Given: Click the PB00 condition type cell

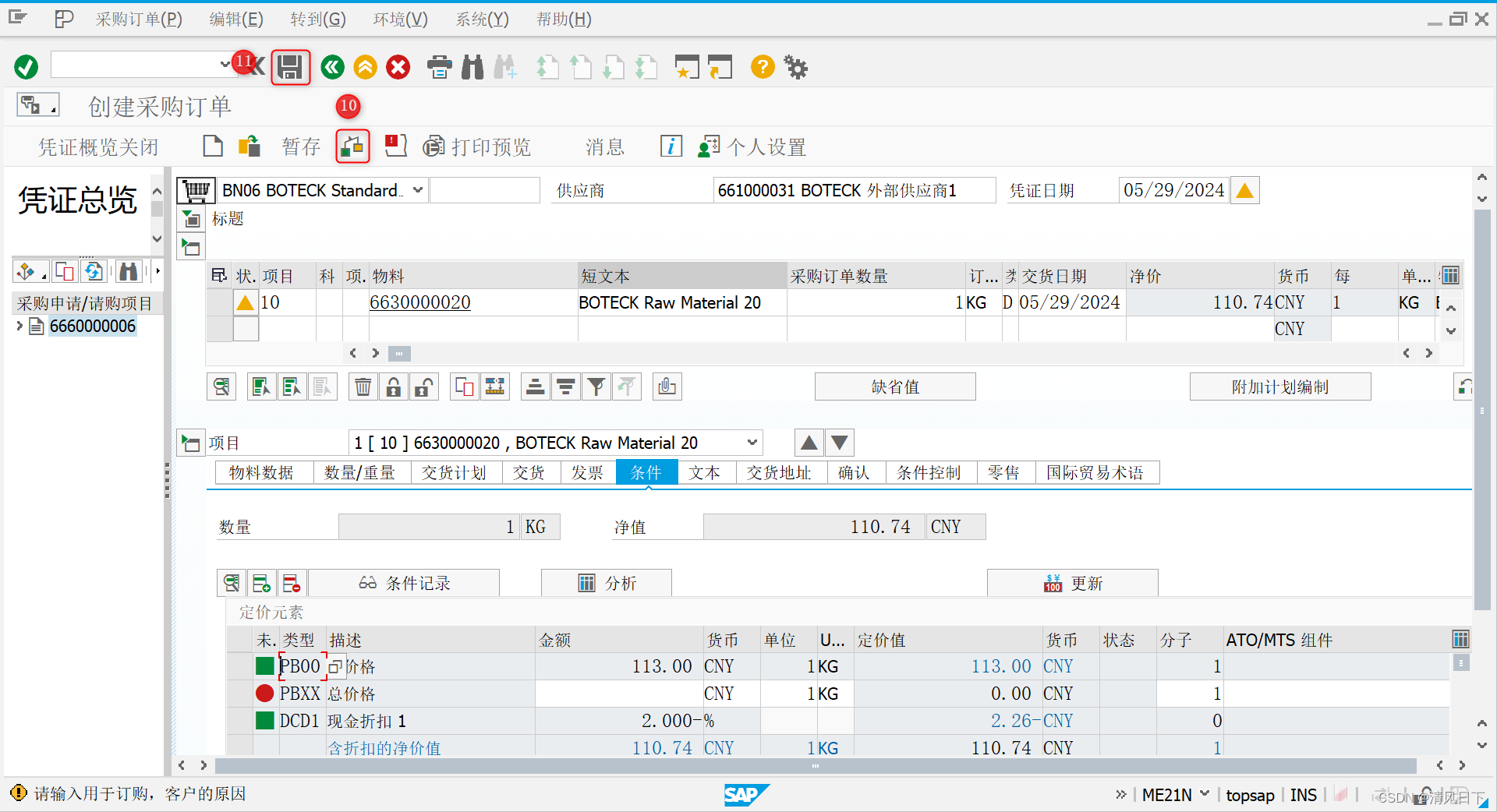Looking at the screenshot, I should (300, 666).
